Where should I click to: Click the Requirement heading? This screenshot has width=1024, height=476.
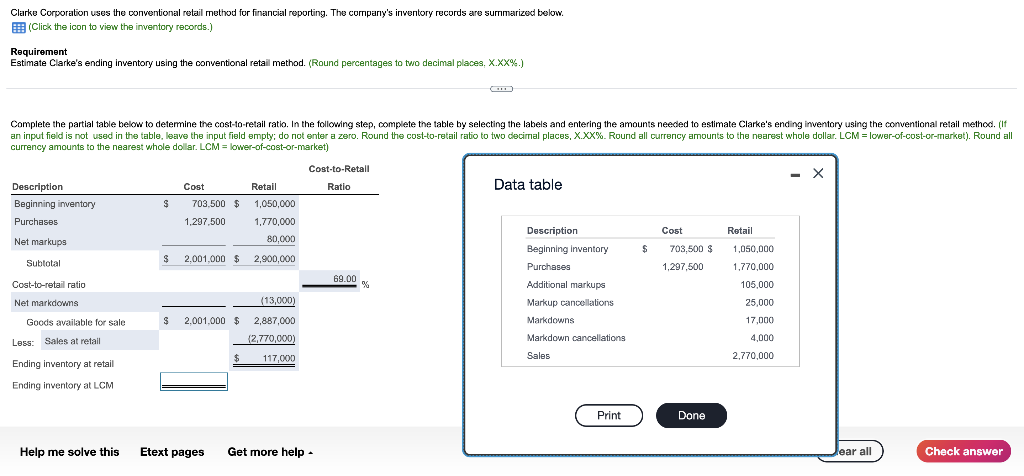(x=39, y=52)
